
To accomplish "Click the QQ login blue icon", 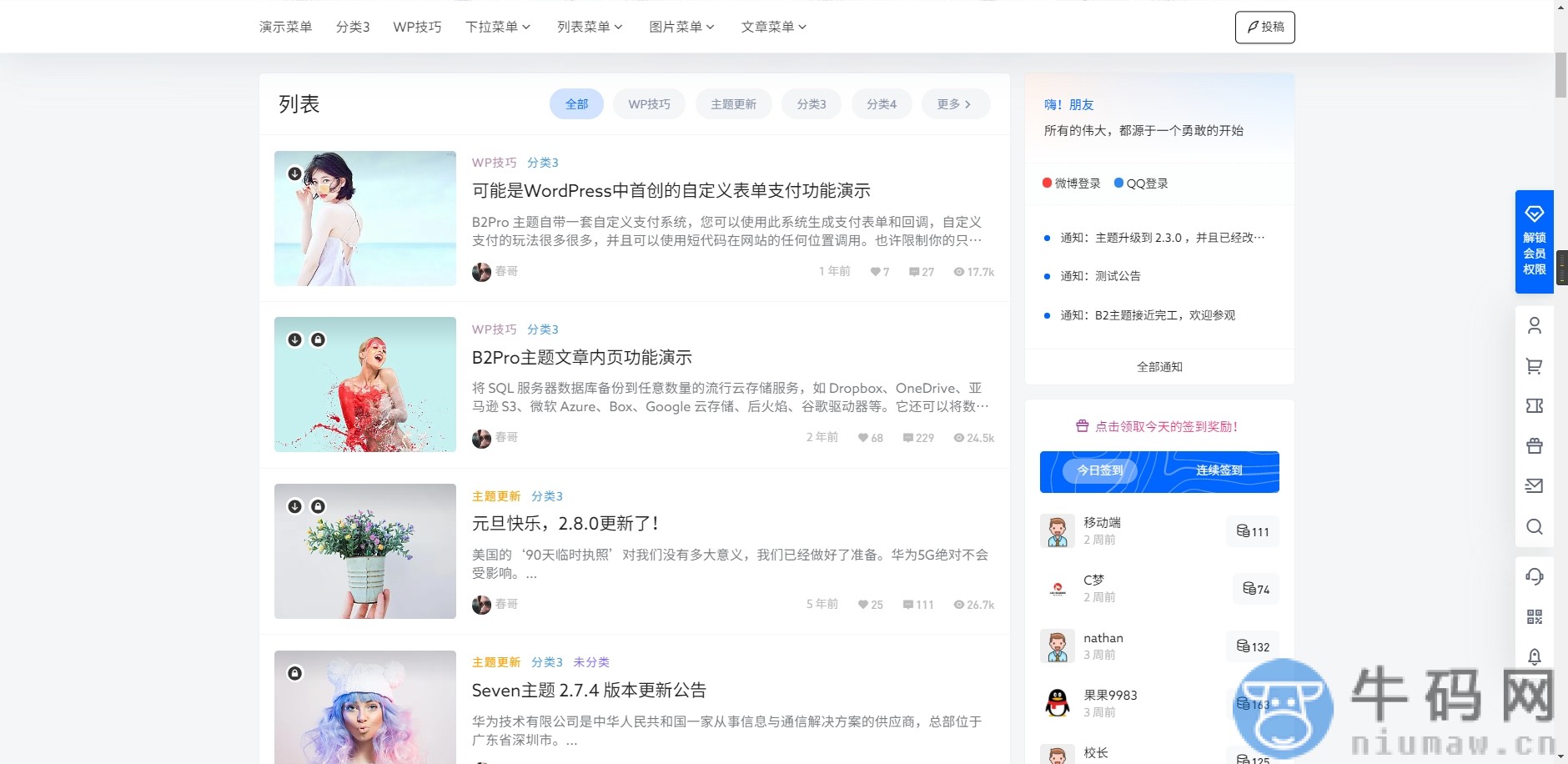I will [1118, 183].
